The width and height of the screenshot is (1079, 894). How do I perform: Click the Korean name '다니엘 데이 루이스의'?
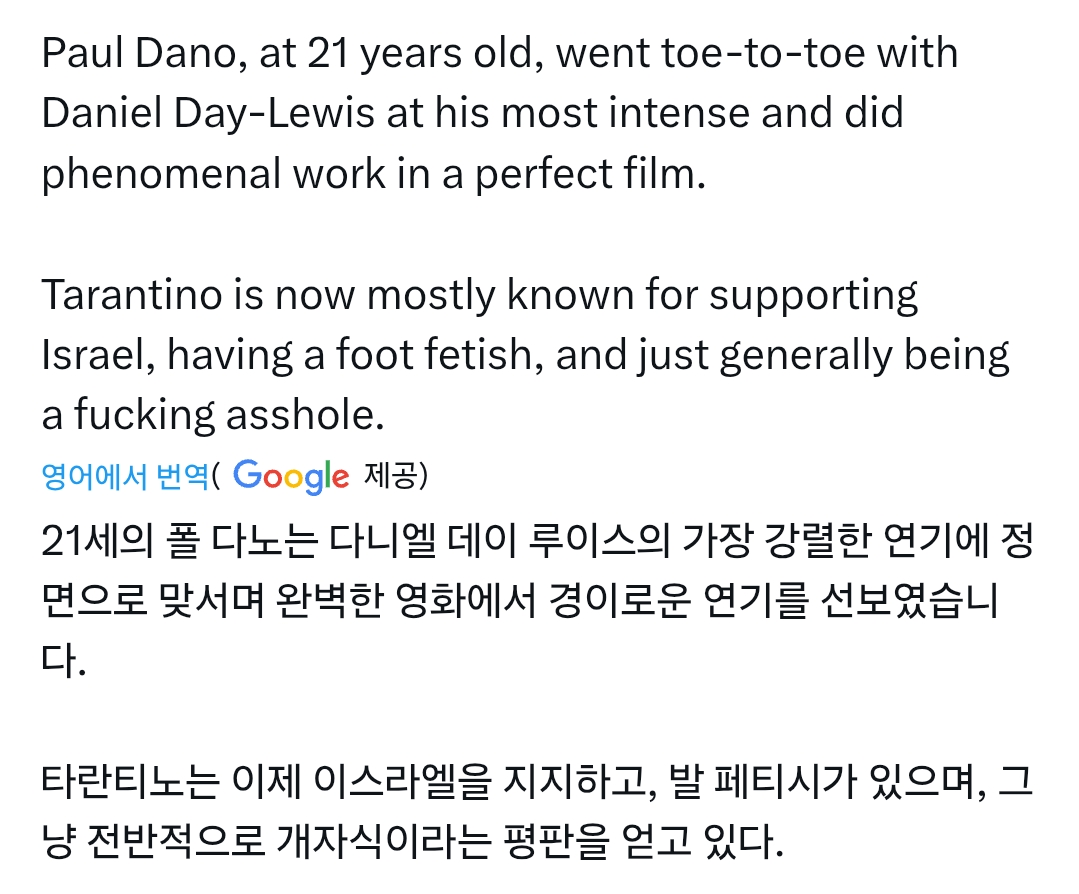(x=499, y=541)
